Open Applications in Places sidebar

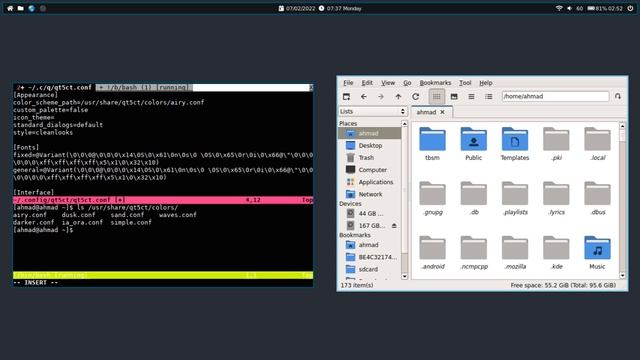click(370, 182)
